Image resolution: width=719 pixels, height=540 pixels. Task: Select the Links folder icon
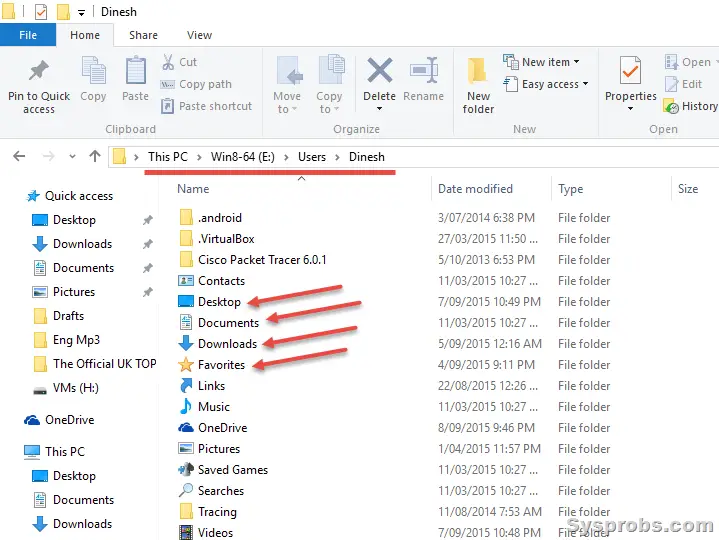coord(186,386)
